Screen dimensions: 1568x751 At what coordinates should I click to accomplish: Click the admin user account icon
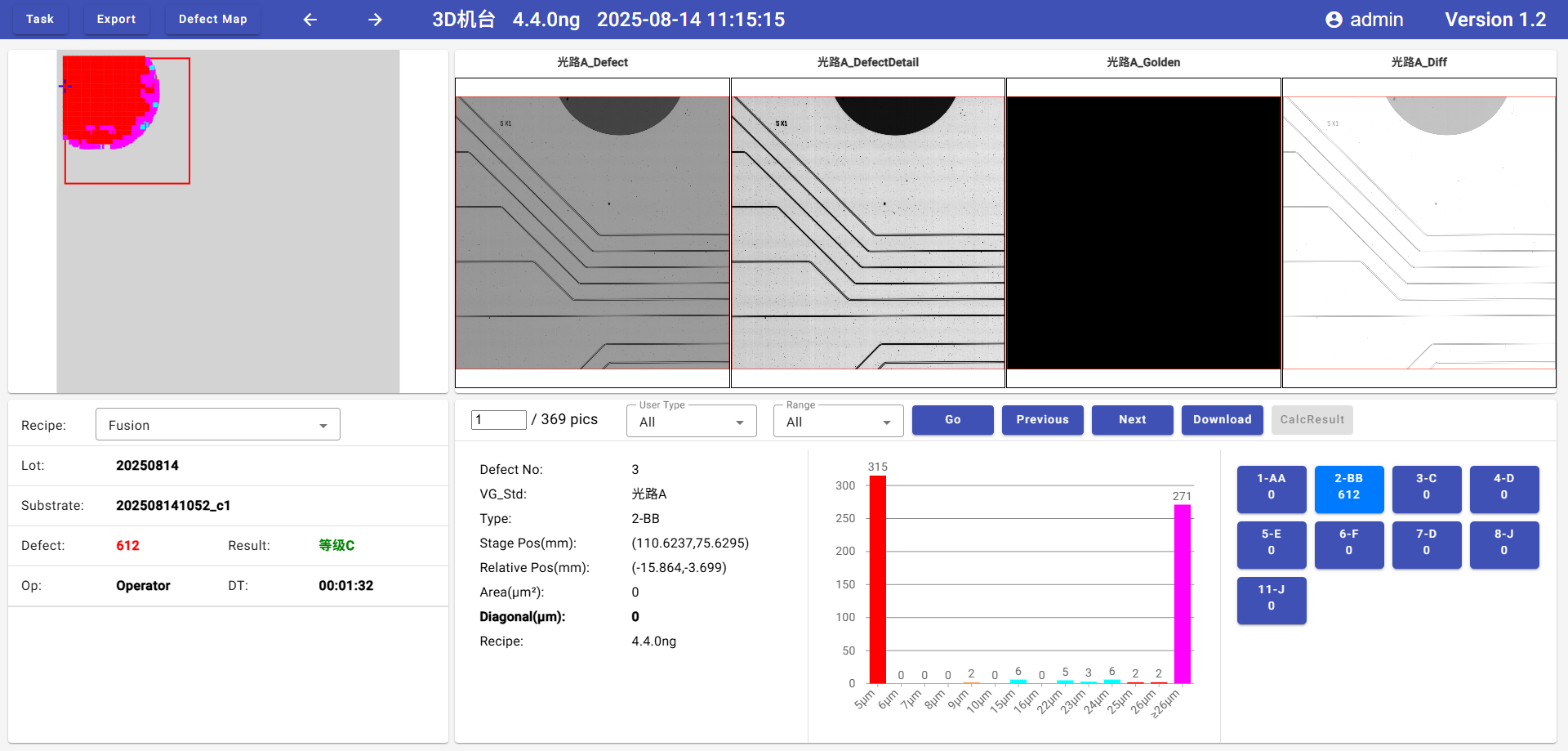(1334, 20)
